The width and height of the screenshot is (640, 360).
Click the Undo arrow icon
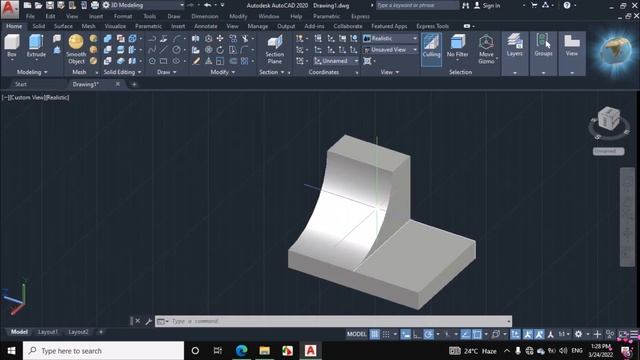(x=207, y=5)
